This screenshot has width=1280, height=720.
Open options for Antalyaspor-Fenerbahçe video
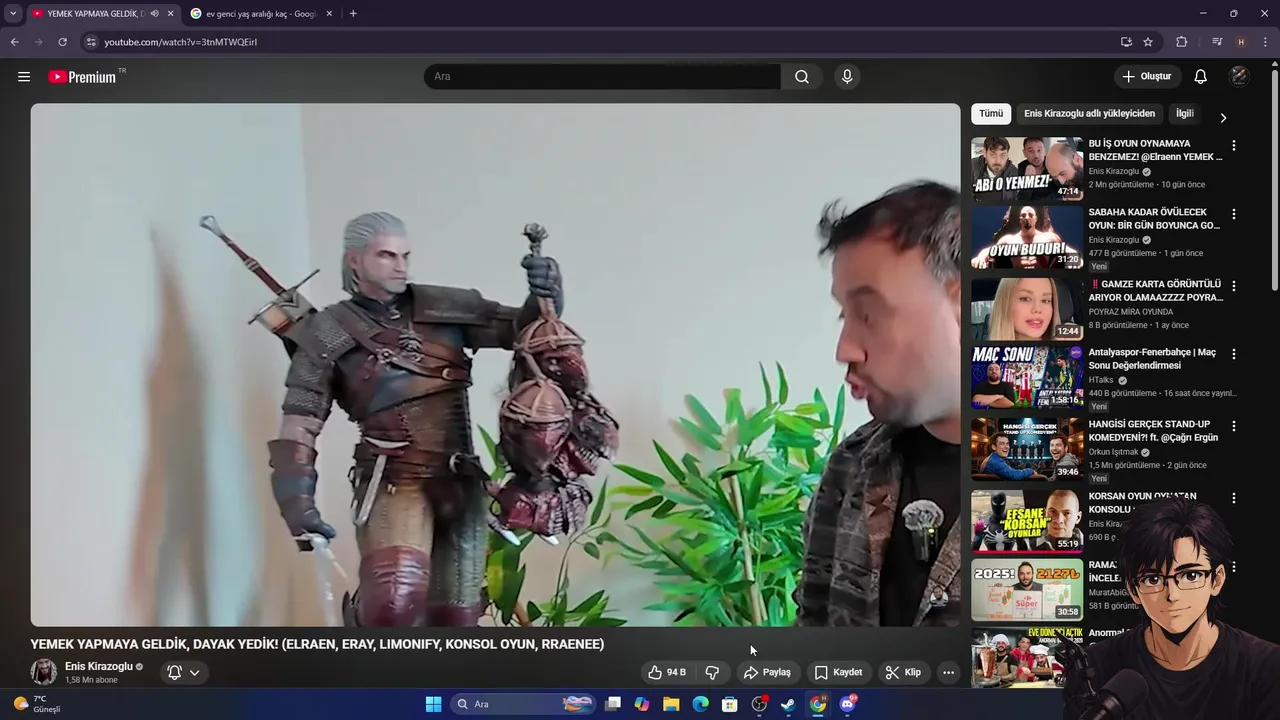coord(1233,355)
